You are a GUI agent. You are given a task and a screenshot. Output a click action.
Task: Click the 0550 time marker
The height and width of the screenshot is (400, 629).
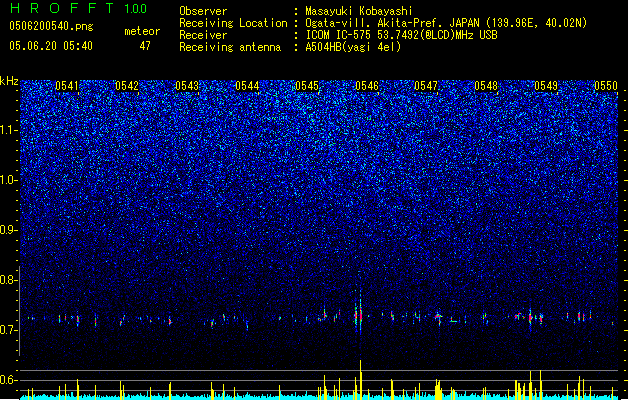[x=606, y=86]
